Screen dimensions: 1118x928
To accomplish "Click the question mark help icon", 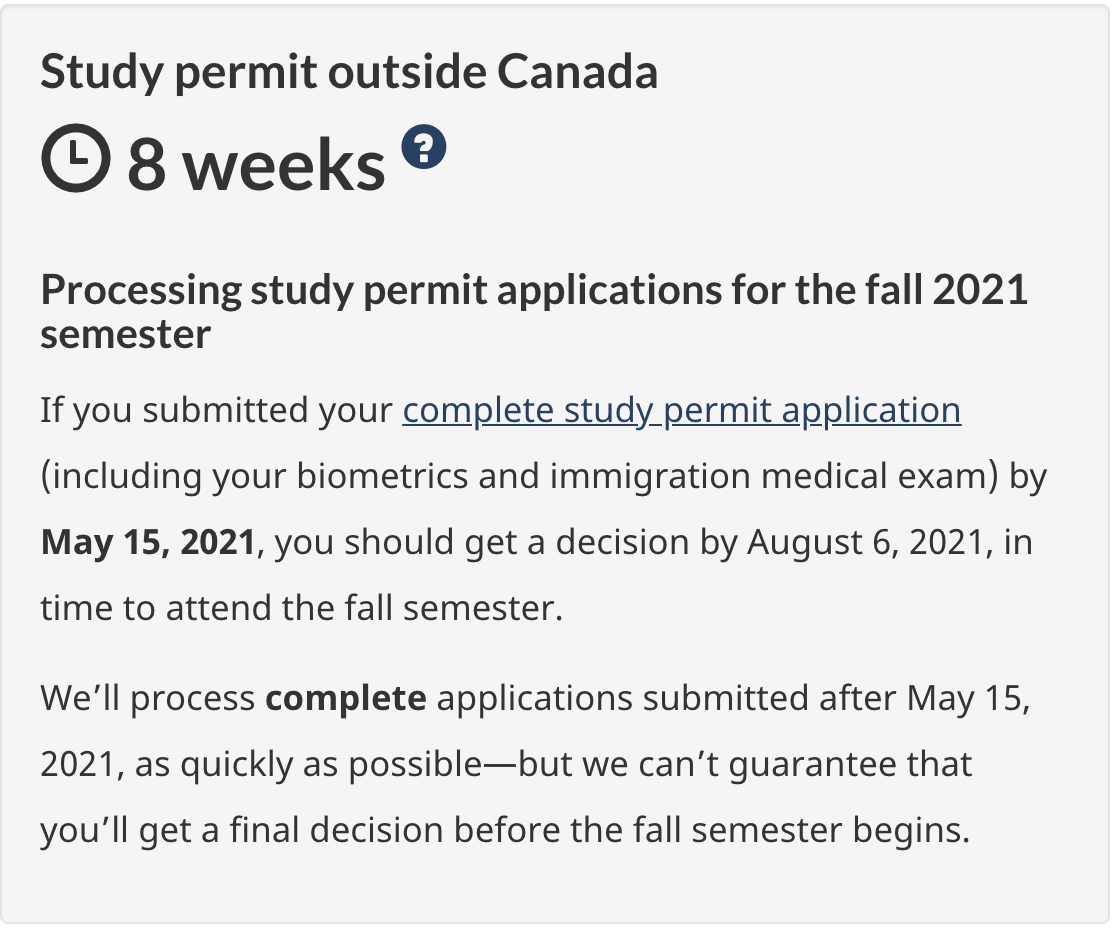I will pyautogui.click(x=424, y=149).
